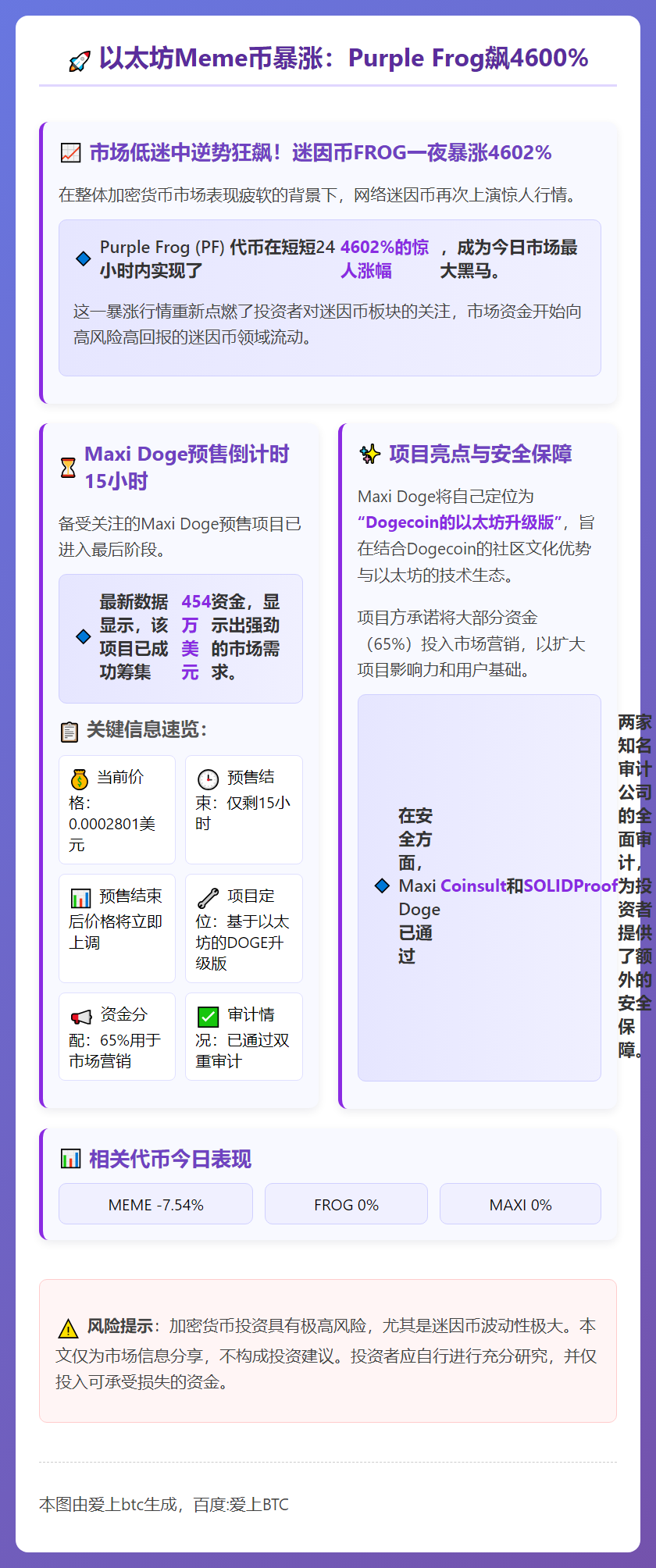Screen dimensions: 656x1568
Task: Click the clock icon by 预售结束
Action: click(x=208, y=779)
